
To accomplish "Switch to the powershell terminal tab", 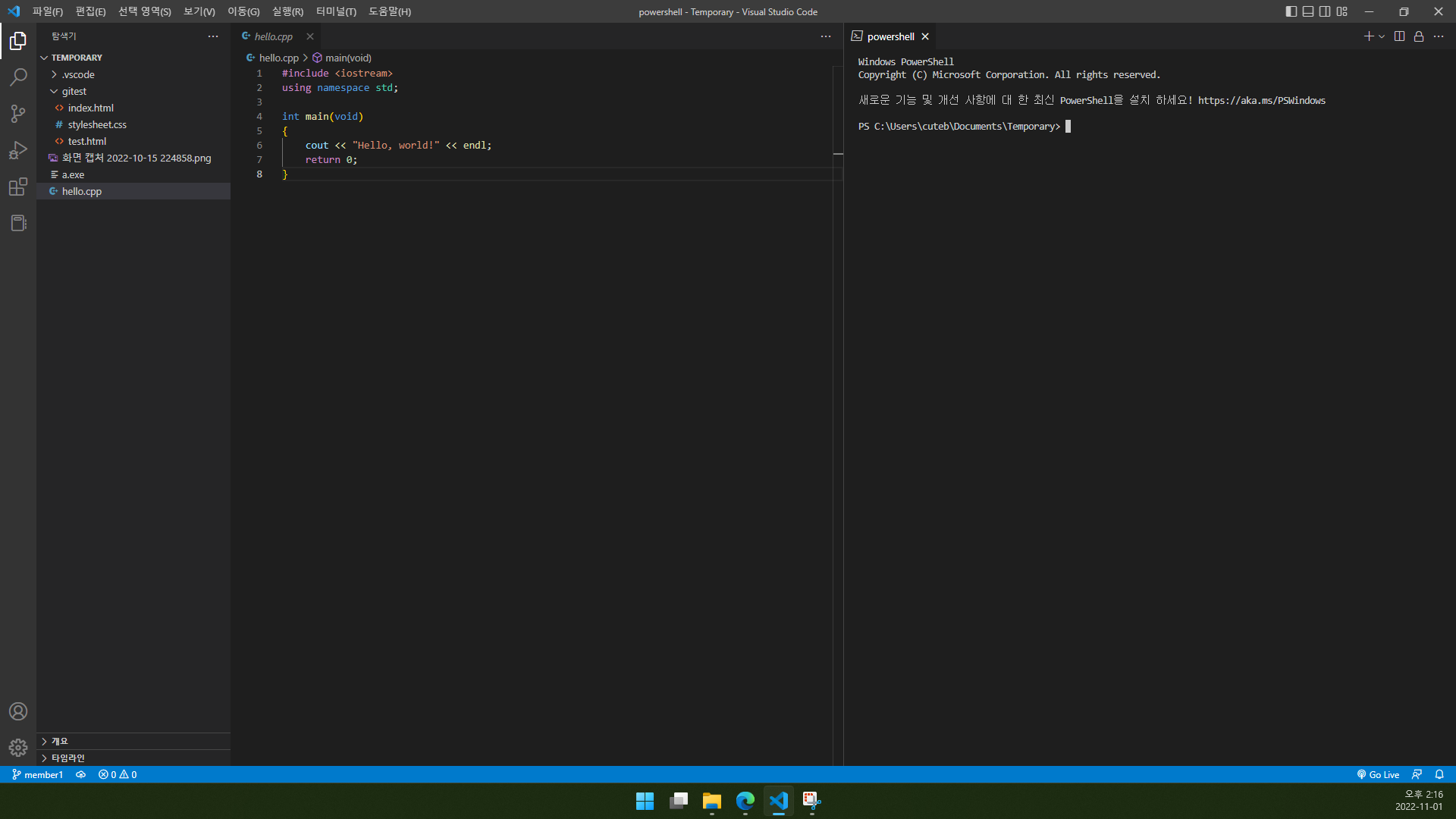I will [890, 36].
